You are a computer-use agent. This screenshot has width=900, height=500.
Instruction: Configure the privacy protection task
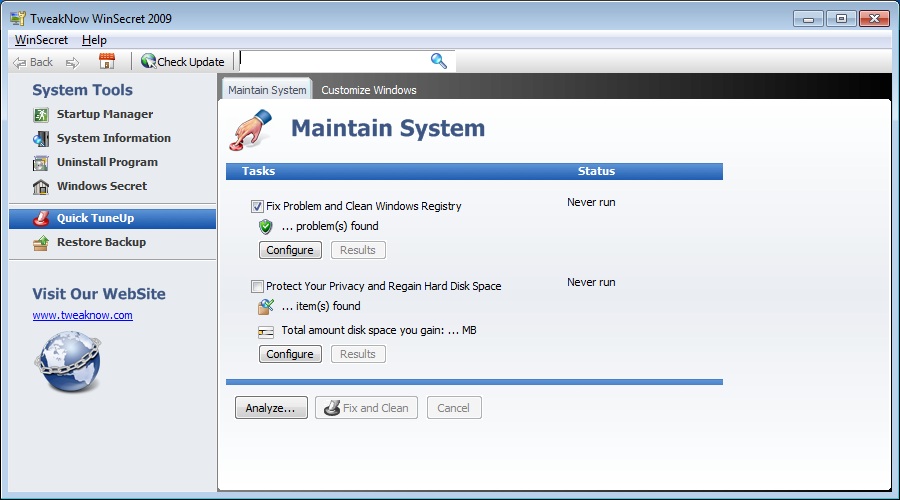tap(290, 354)
